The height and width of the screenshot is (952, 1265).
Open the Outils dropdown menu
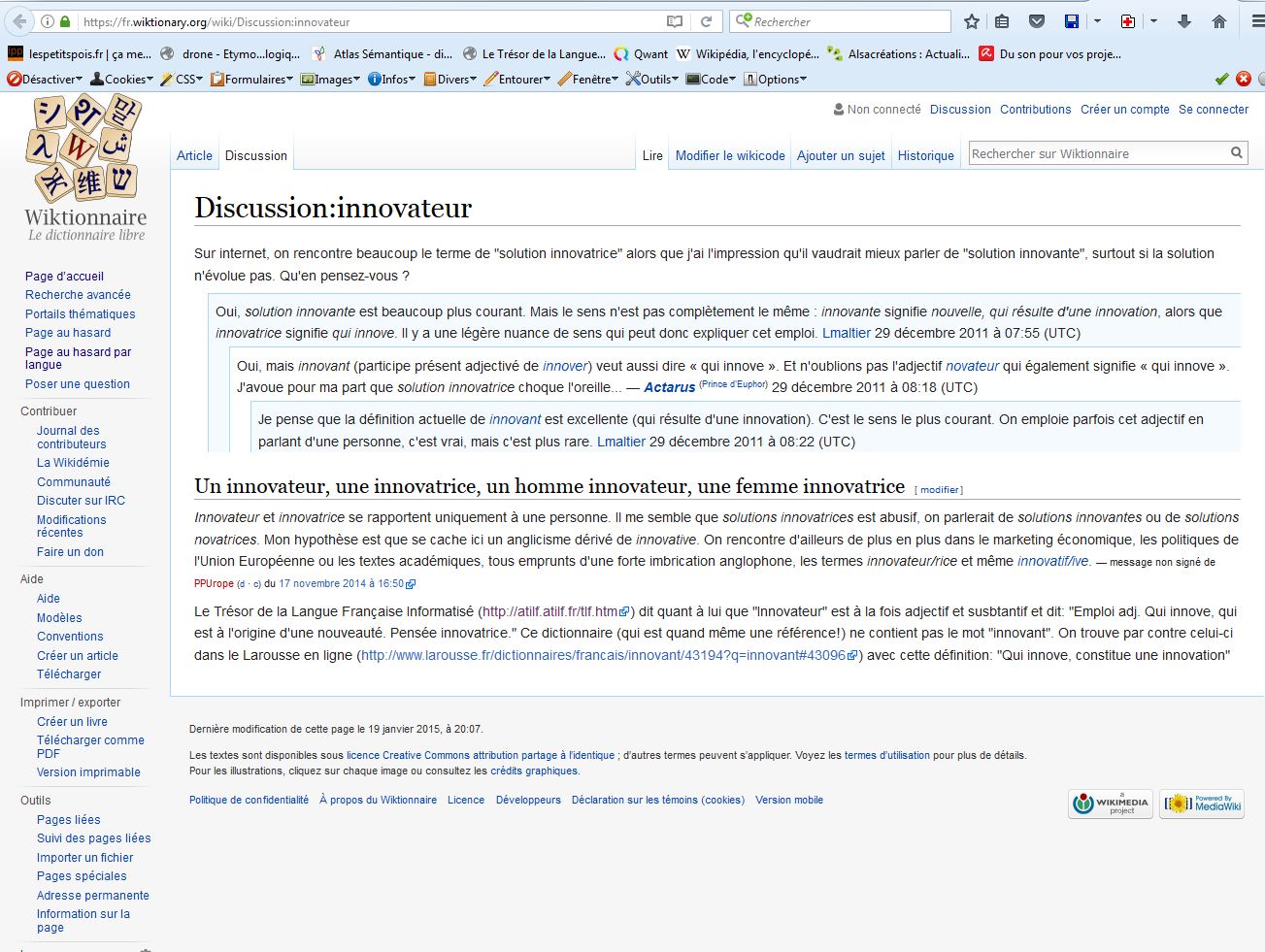(653, 80)
